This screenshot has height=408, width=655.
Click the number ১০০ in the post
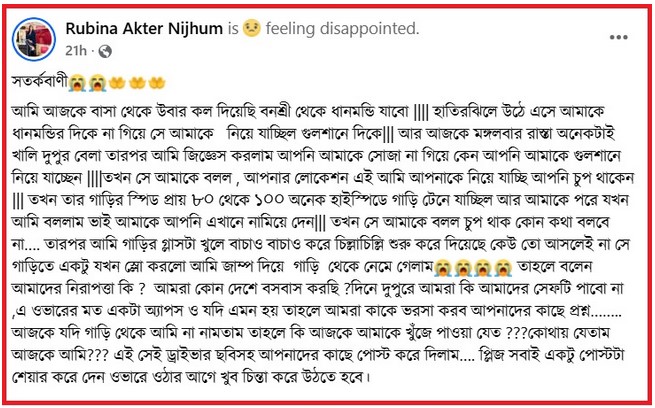pos(269,200)
